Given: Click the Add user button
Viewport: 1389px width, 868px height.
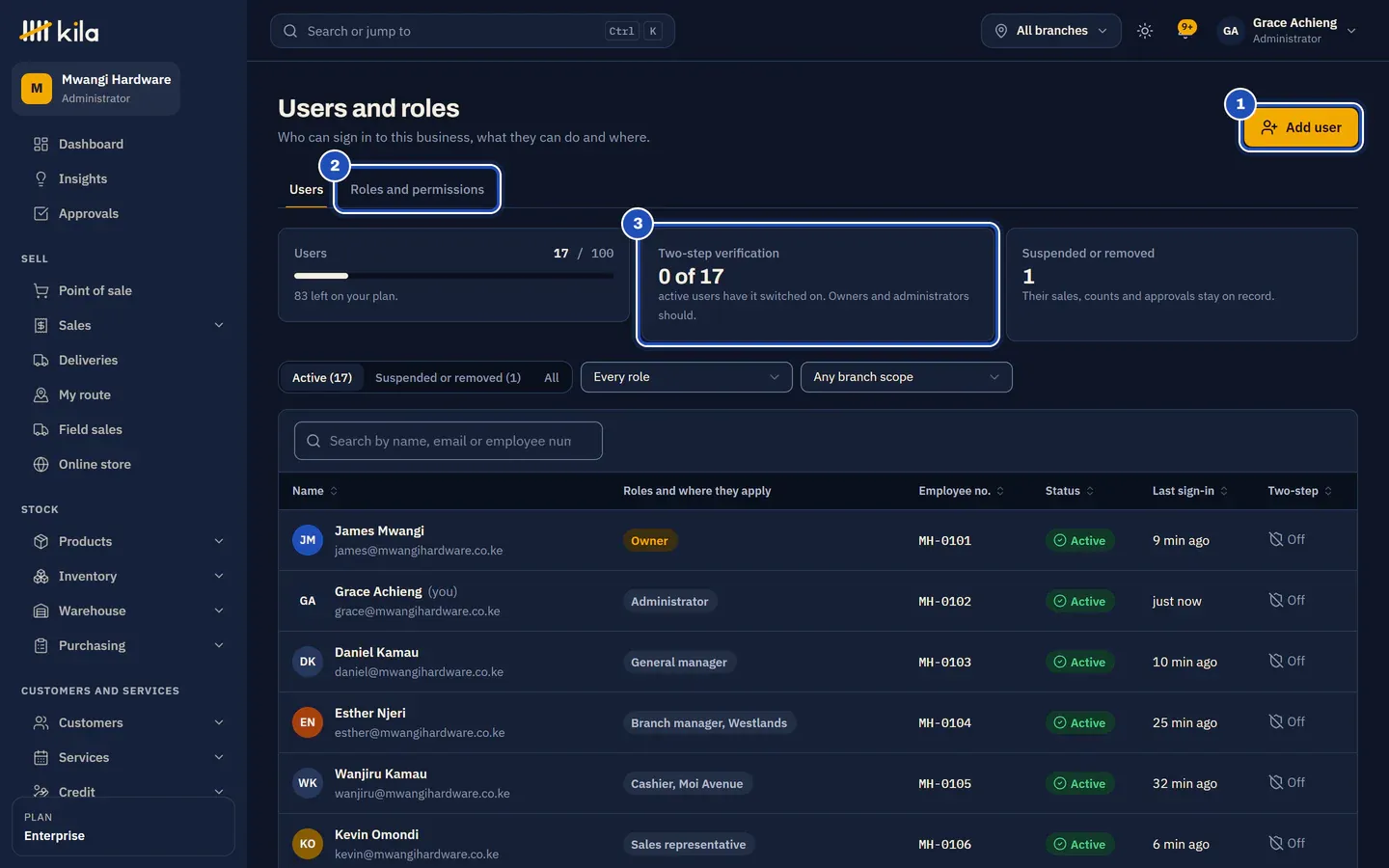Looking at the screenshot, I should click(1301, 127).
